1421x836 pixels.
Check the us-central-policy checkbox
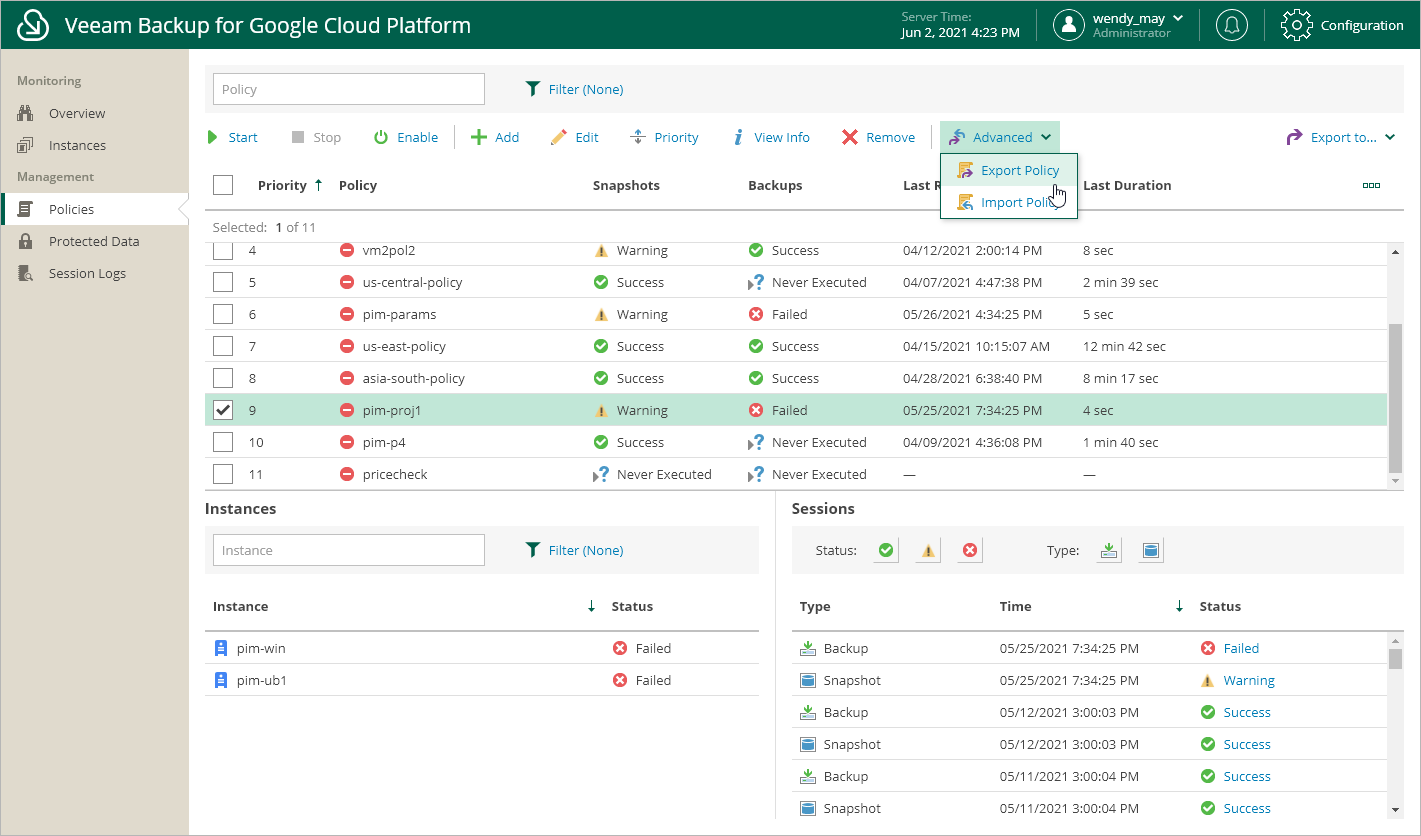223,282
